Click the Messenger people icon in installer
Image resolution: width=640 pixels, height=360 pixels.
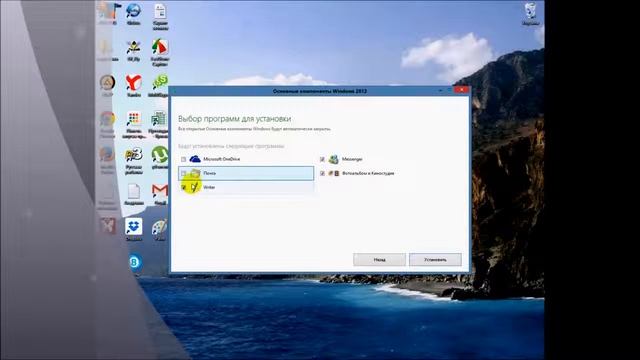(x=333, y=159)
